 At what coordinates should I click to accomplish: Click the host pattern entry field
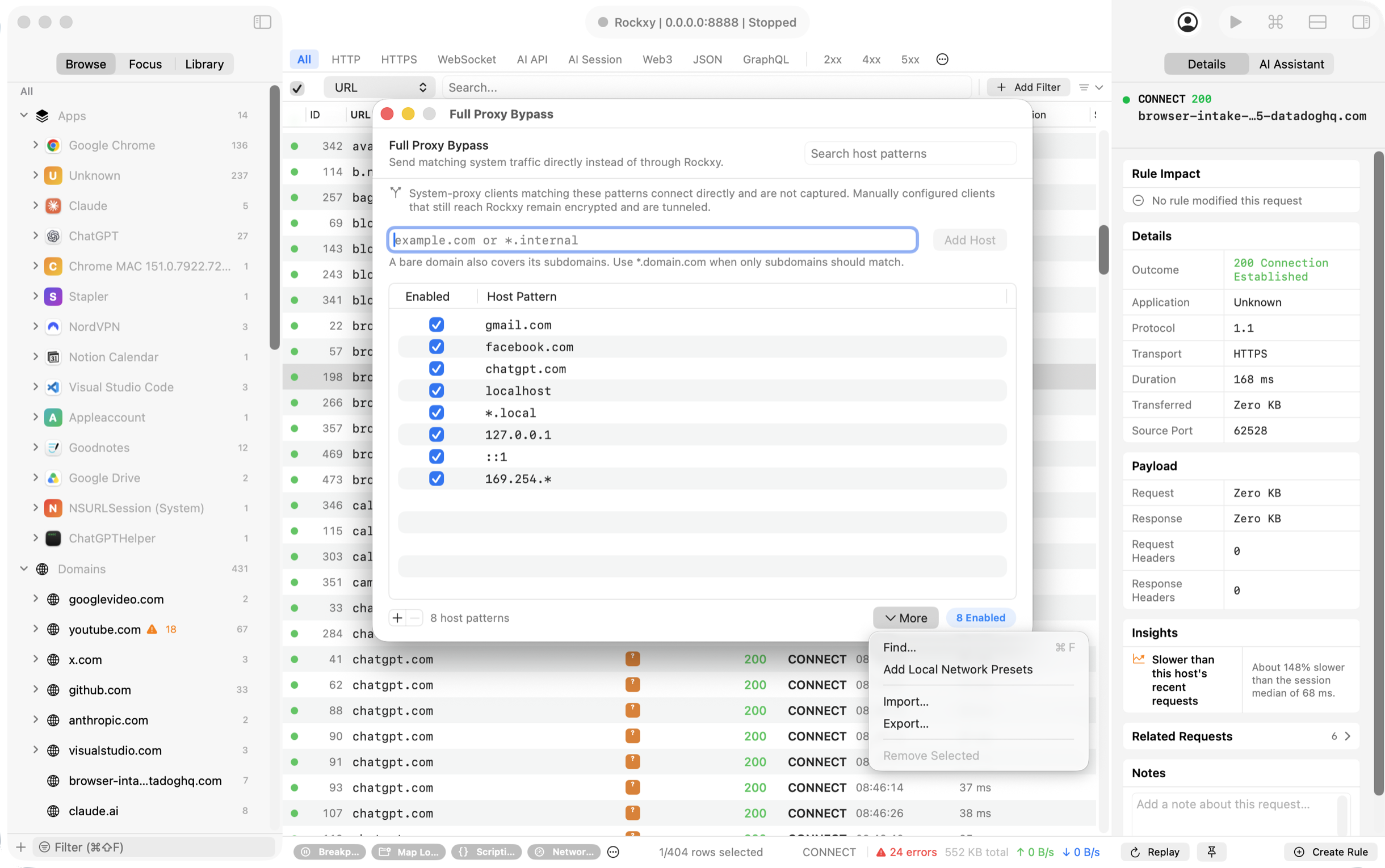pos(652,240)
